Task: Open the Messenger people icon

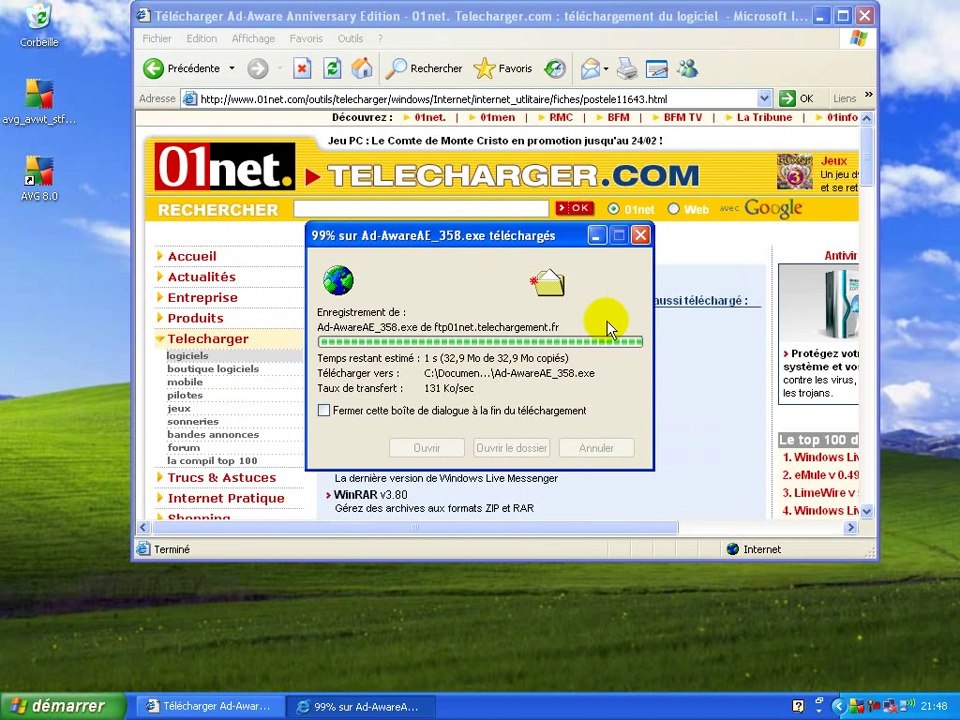Action: pos(688,69)
